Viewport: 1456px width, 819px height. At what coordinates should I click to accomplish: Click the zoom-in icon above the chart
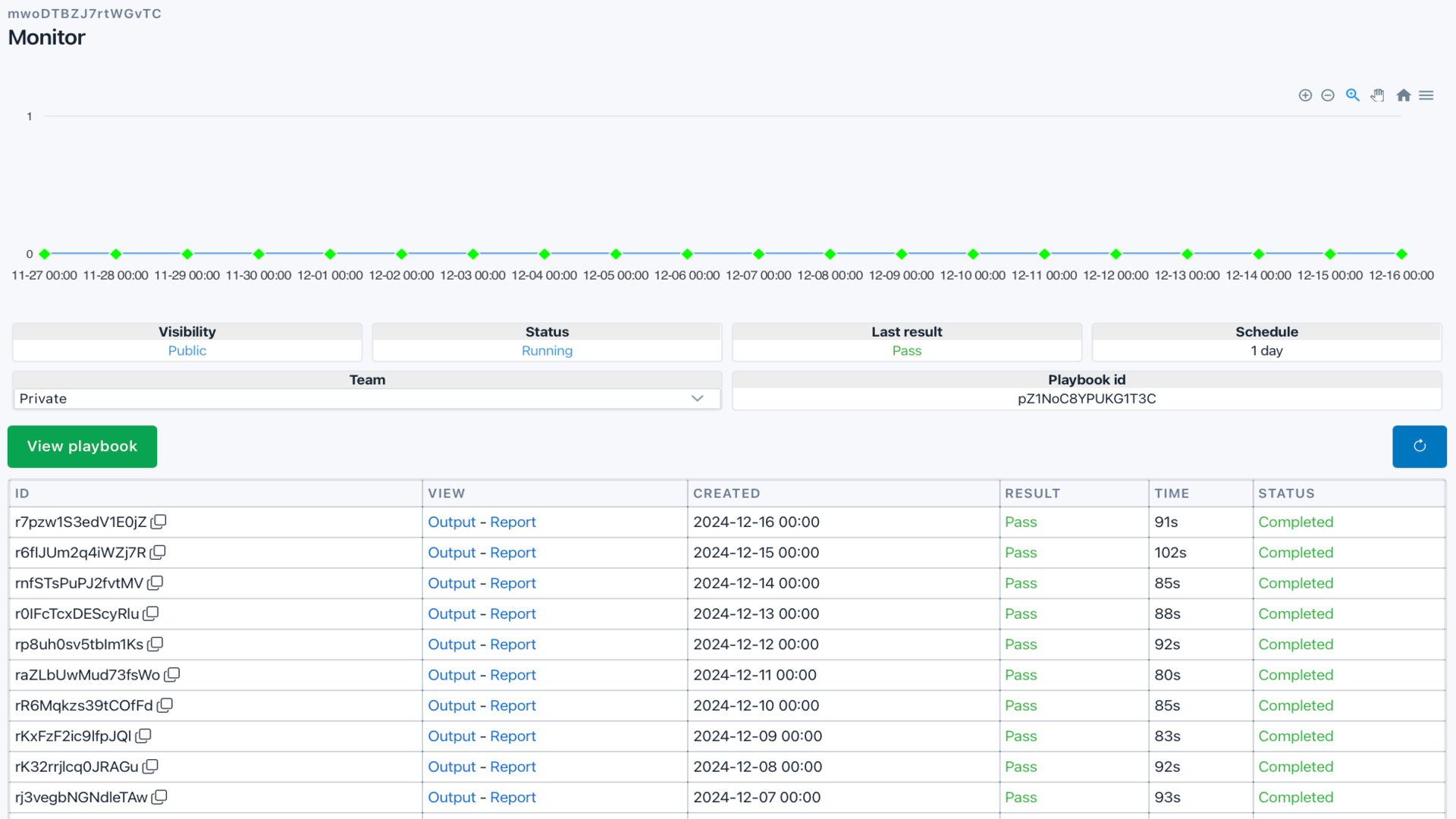(1306, 95)
